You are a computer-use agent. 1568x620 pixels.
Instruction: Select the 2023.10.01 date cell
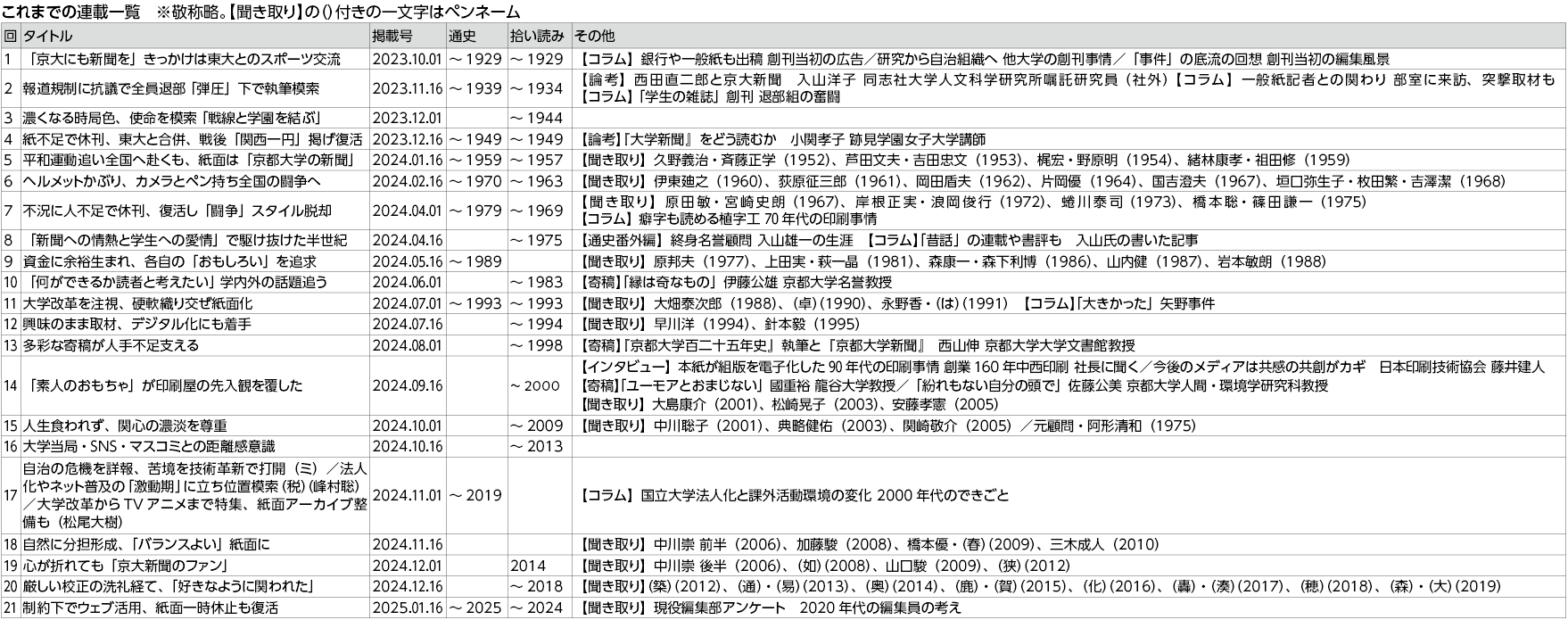pyautogui.click(x=407, y=60)
